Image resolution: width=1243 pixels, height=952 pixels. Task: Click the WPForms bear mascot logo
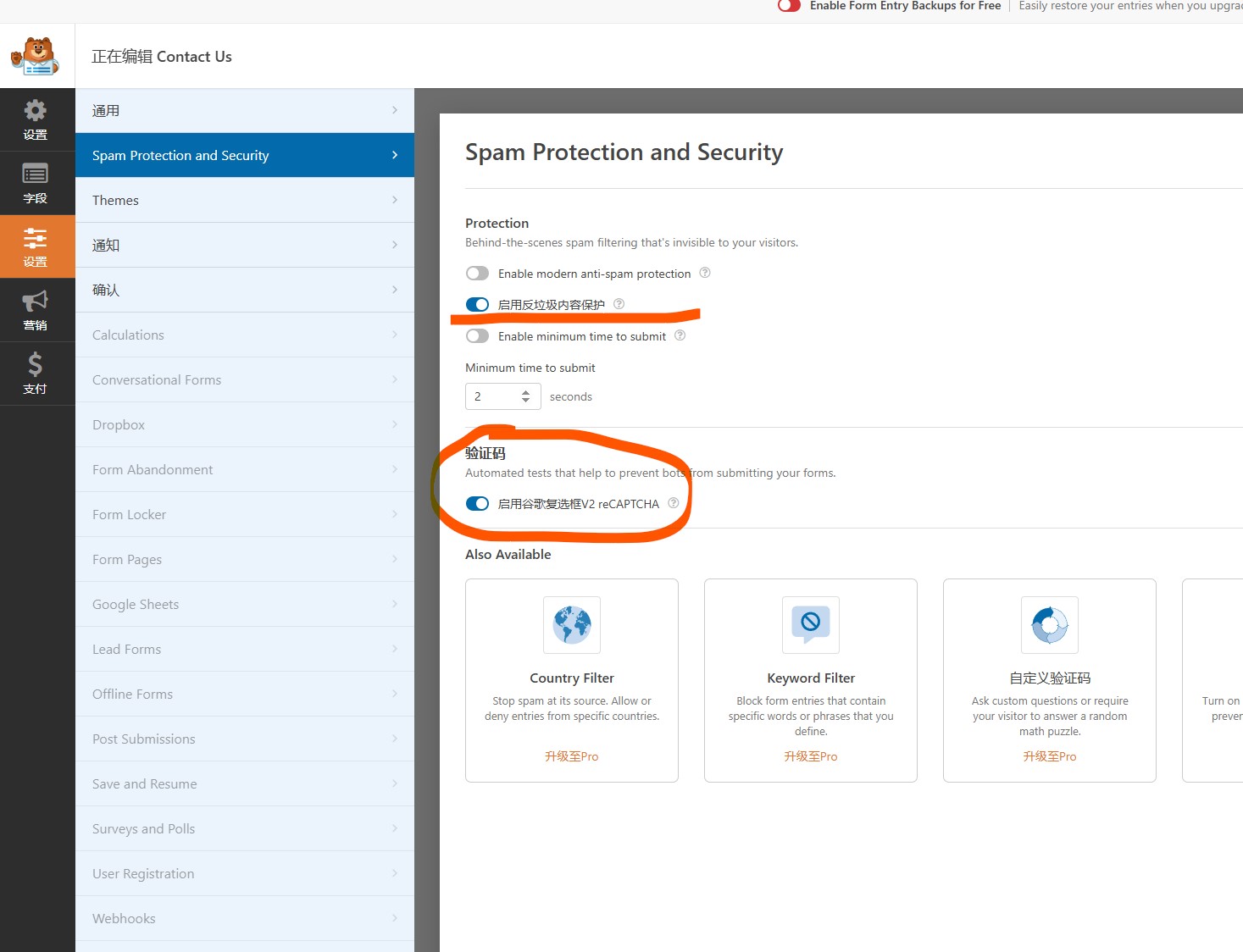[x=36, y=56]
